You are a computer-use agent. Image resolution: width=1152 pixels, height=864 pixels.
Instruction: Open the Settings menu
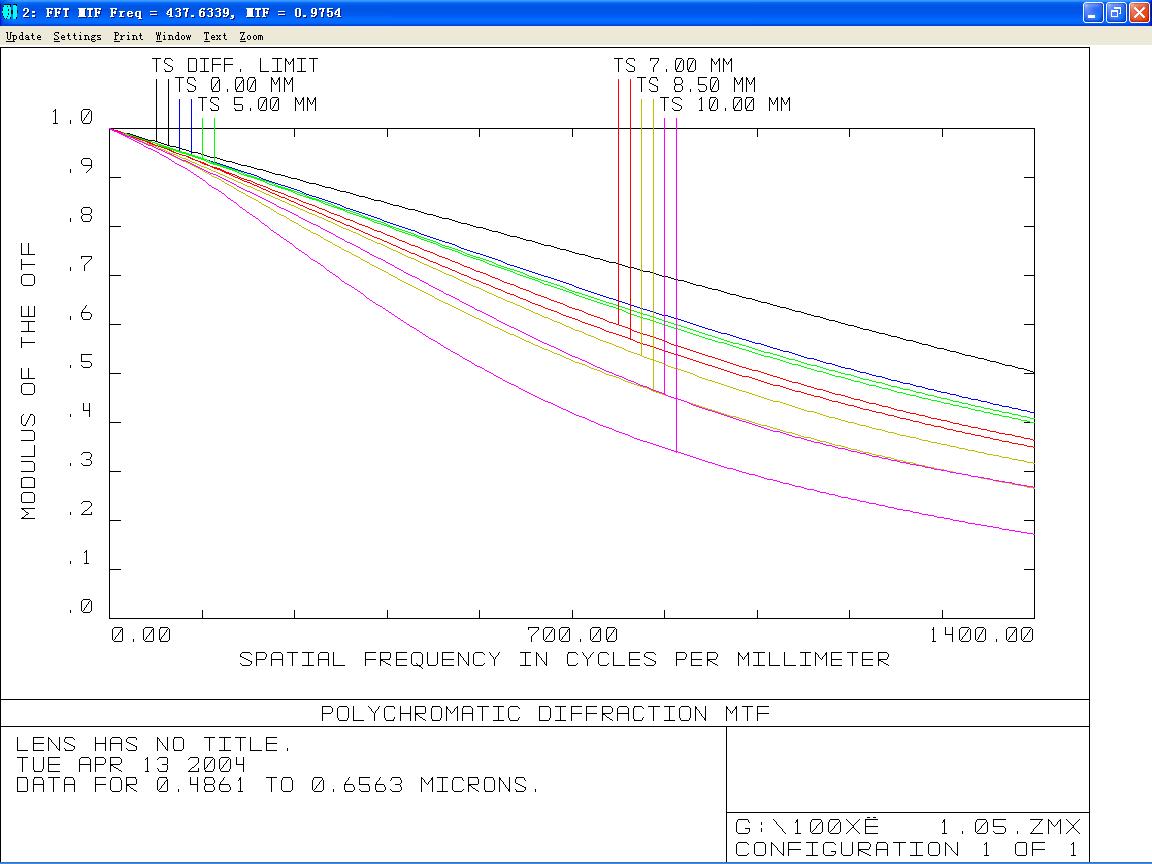[x=77, y=36]
